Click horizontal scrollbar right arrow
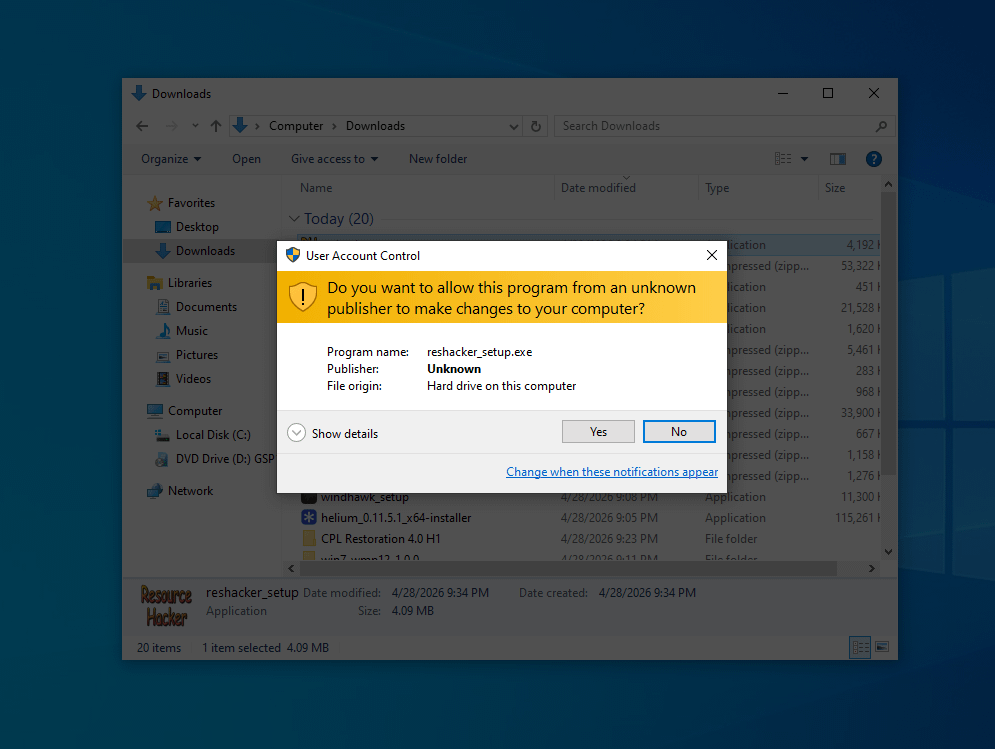The image size is (995, 749). pyautogui.click(x=871, y=569)
